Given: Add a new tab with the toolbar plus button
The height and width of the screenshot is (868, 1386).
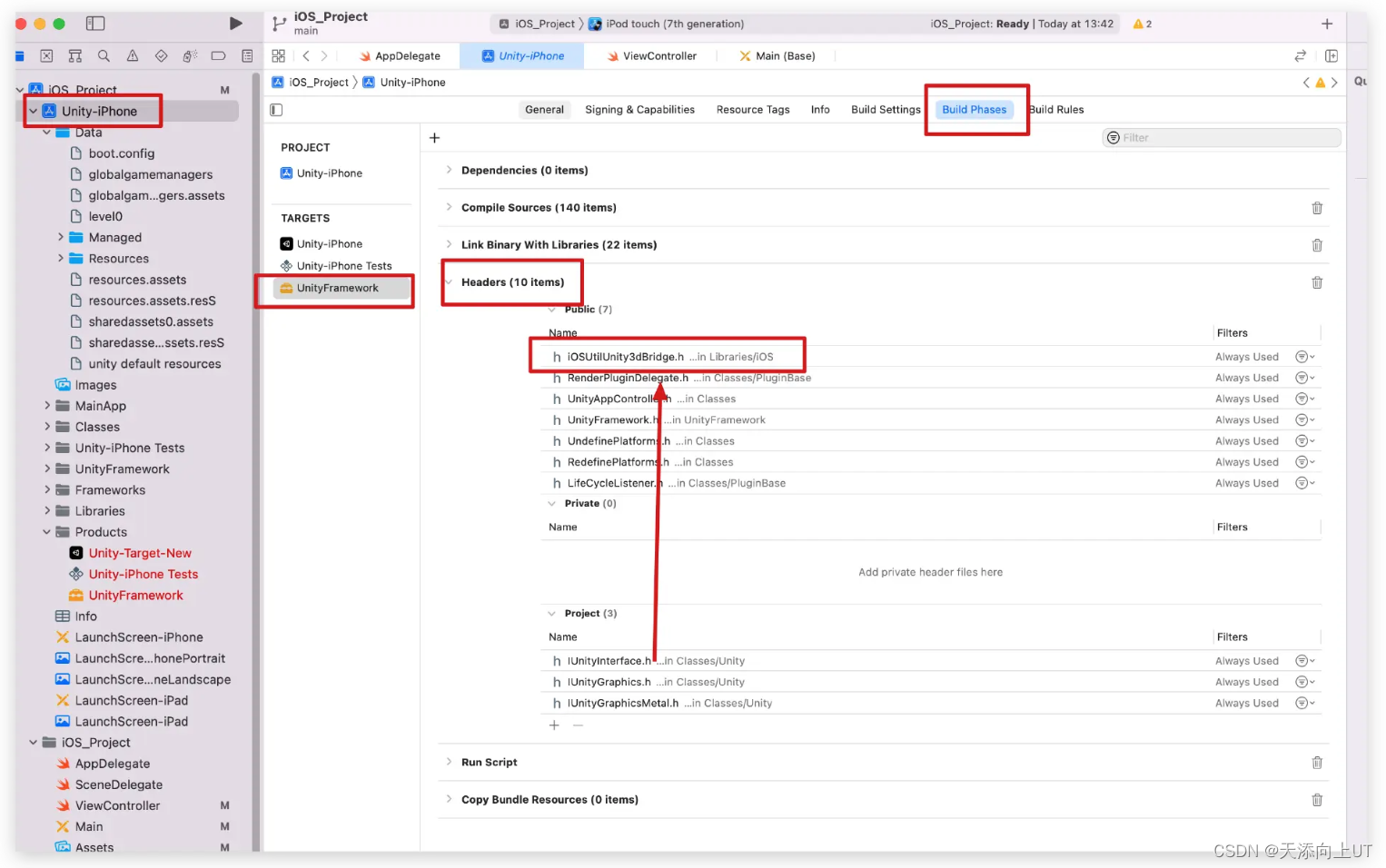Looking at the screenshot, I should (x=1327, y=24).
